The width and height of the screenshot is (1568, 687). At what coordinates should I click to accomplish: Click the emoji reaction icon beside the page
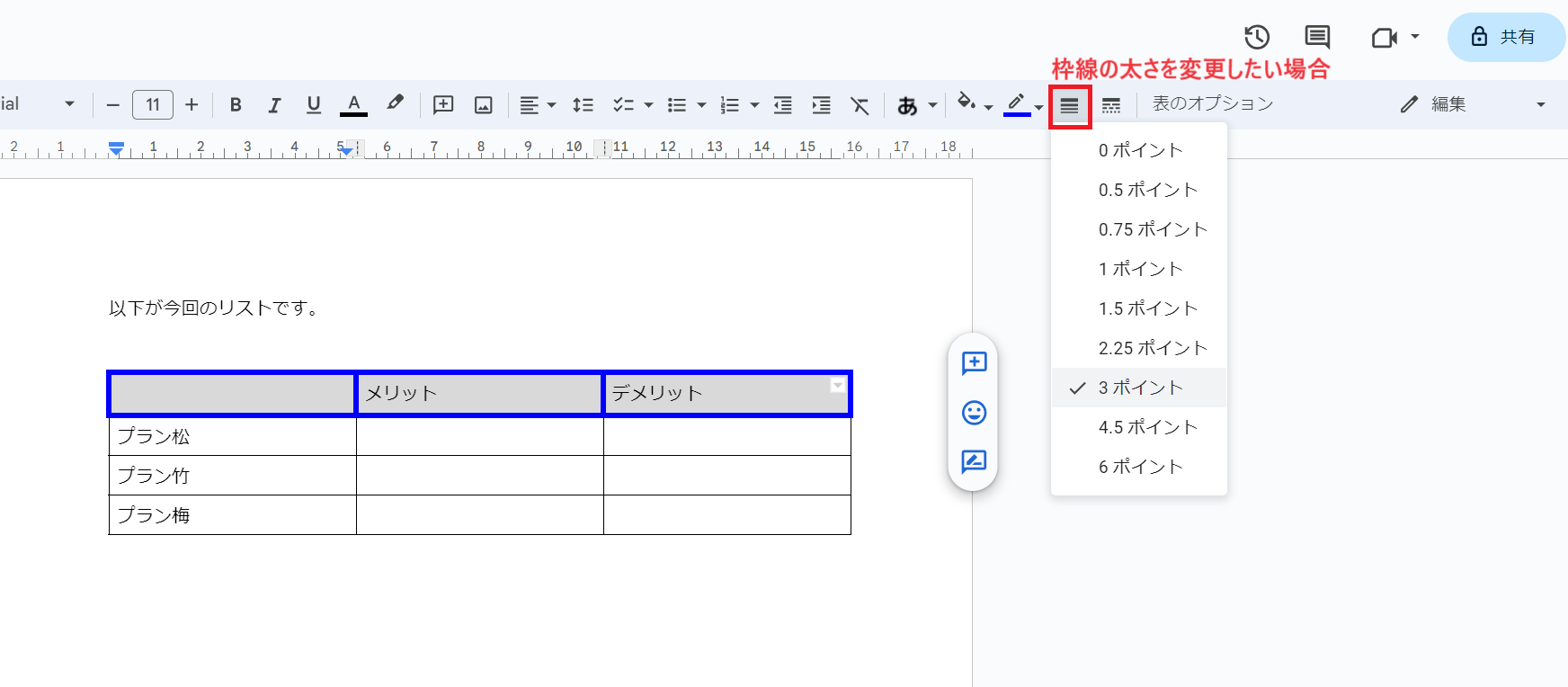974,413
